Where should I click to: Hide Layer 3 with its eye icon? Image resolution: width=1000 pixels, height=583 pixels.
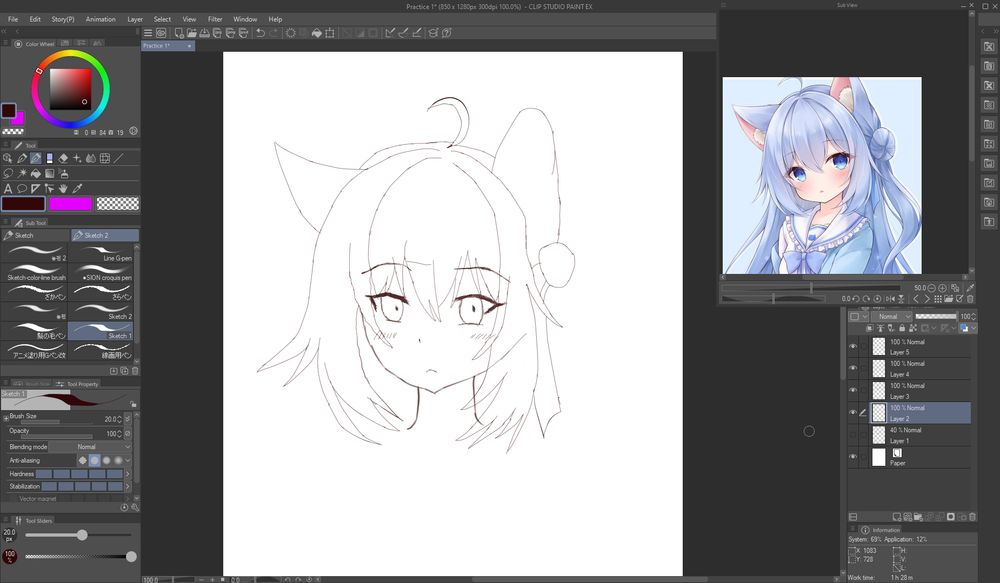coord(853,390)
